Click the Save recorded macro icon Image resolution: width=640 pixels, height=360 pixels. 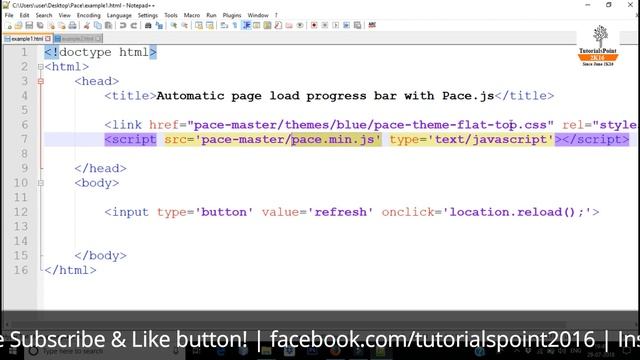(x=357, y=25)
